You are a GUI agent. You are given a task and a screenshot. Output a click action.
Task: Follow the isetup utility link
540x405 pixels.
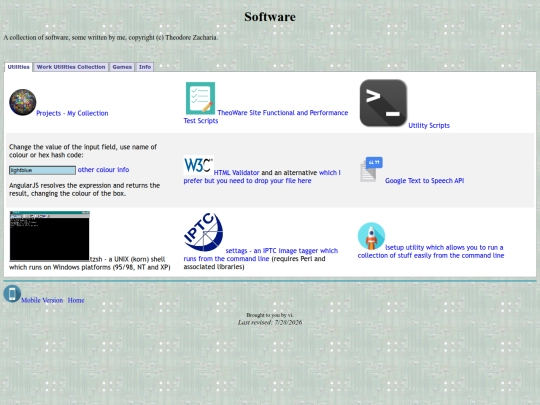tap(430, 251)
